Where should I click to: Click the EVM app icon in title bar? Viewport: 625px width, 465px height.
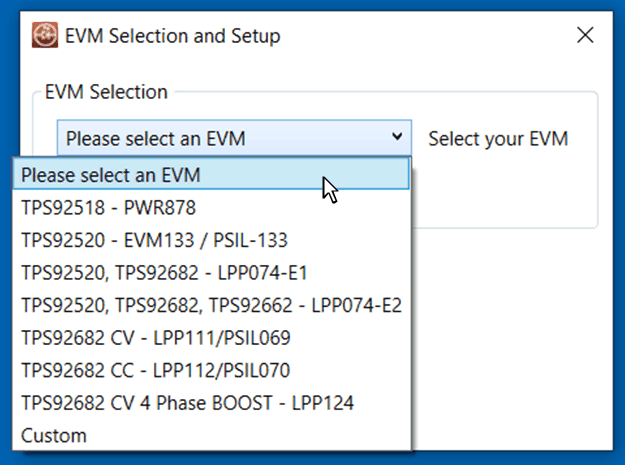click(x=42, y=36)
